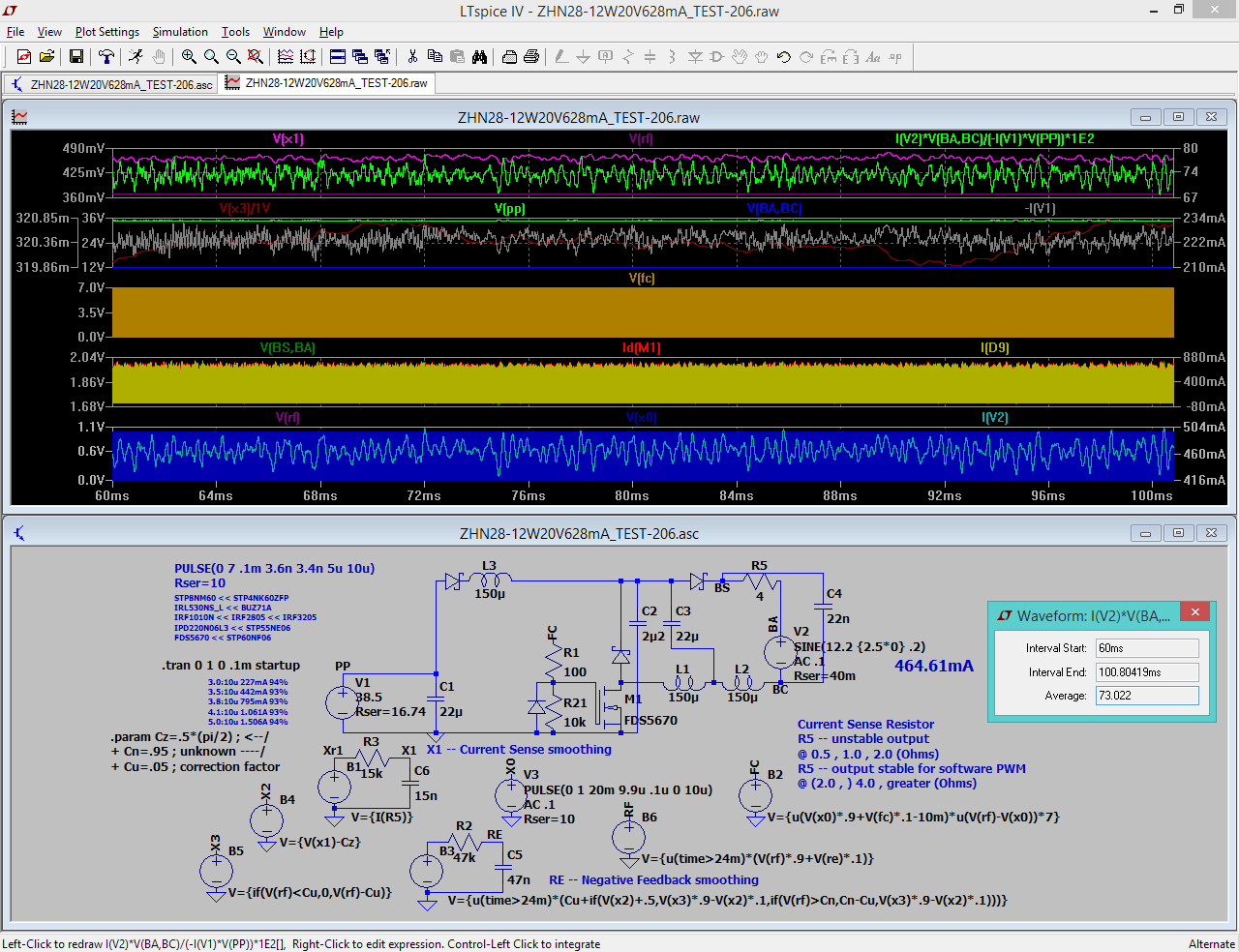This screenshot has width=1239, height=952.
Task: Click the V(BS,BA) trace label
Action: tap(287, 348)
